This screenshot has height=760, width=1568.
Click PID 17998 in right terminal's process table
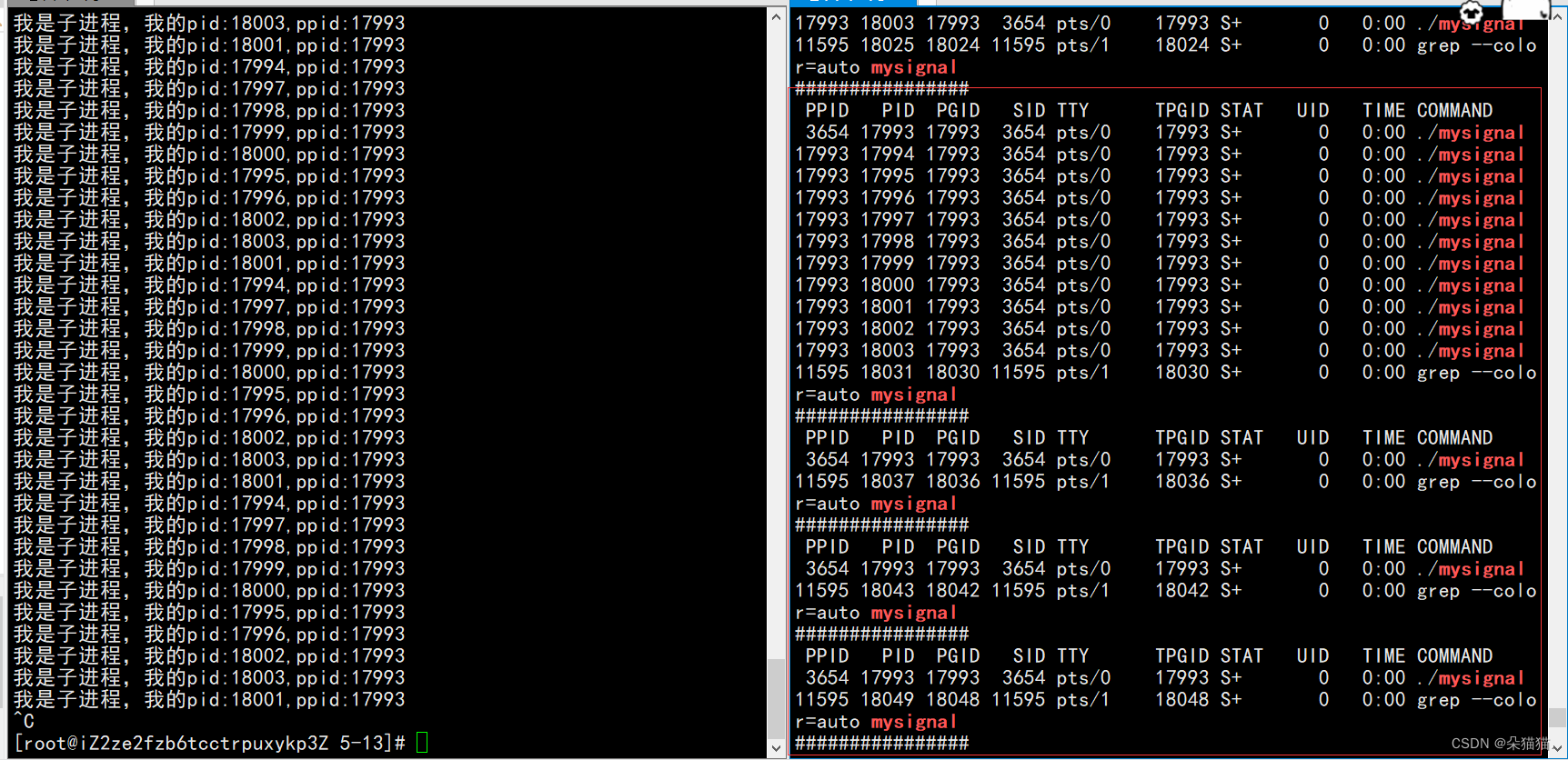pos(887,241)
